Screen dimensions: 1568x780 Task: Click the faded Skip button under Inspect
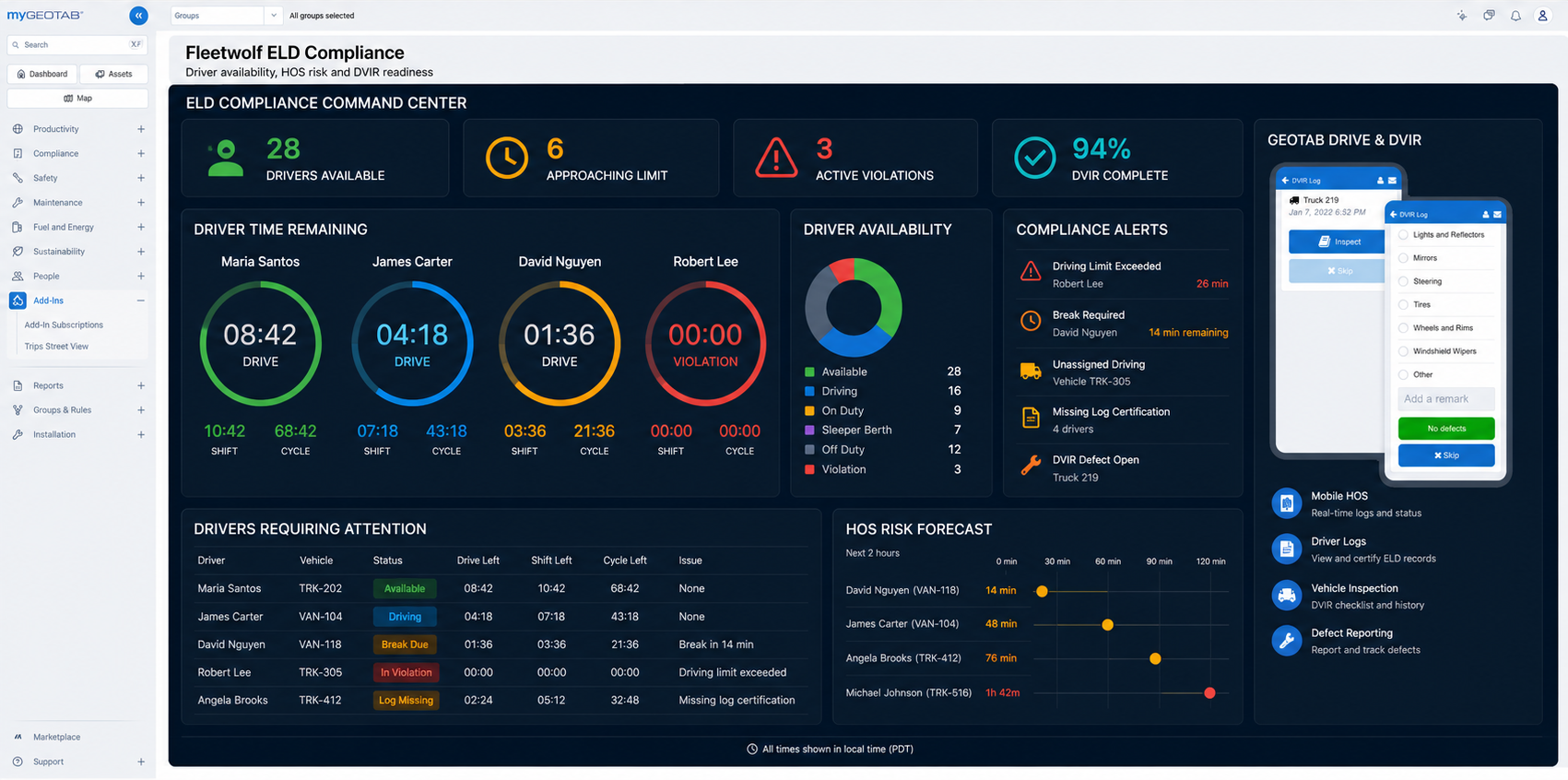pos(1337,271)
